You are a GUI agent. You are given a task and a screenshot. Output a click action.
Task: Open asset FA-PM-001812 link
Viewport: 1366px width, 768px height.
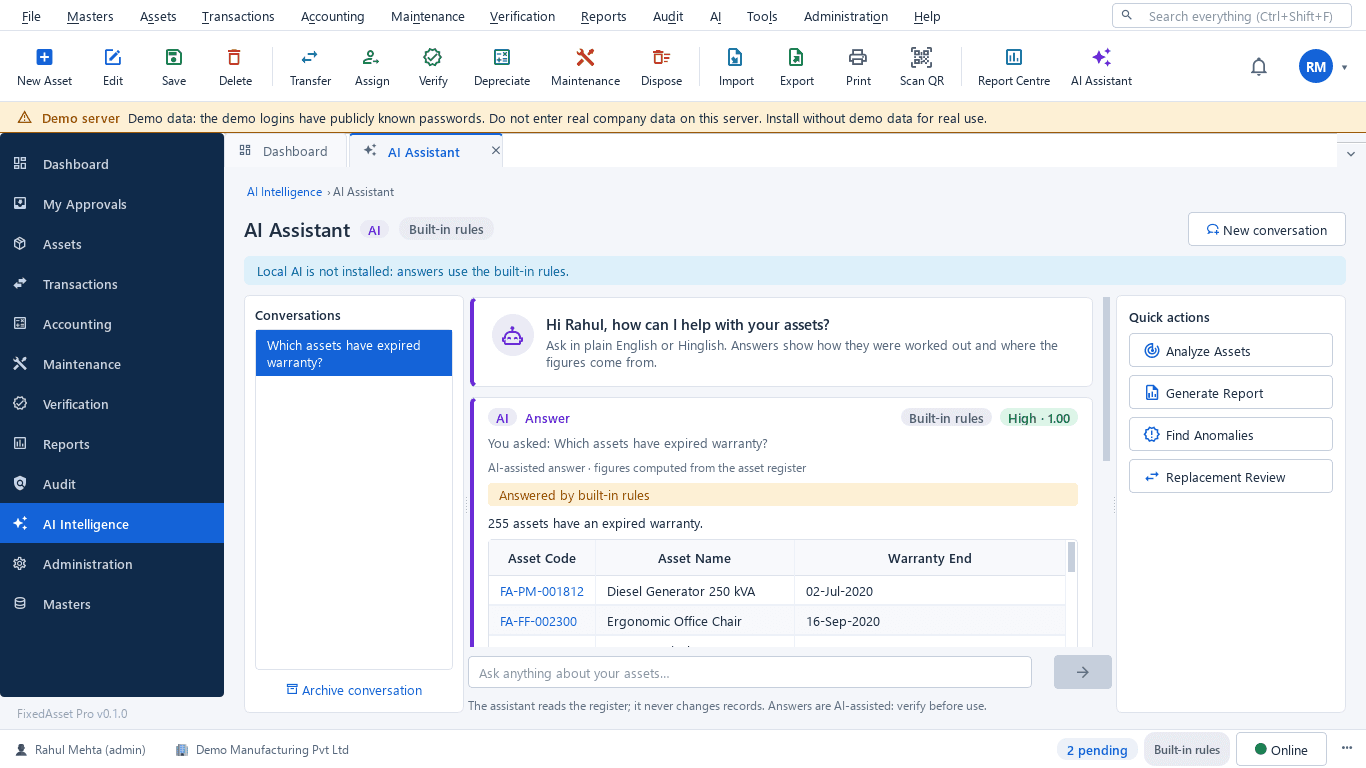click(x=542, y=591)
